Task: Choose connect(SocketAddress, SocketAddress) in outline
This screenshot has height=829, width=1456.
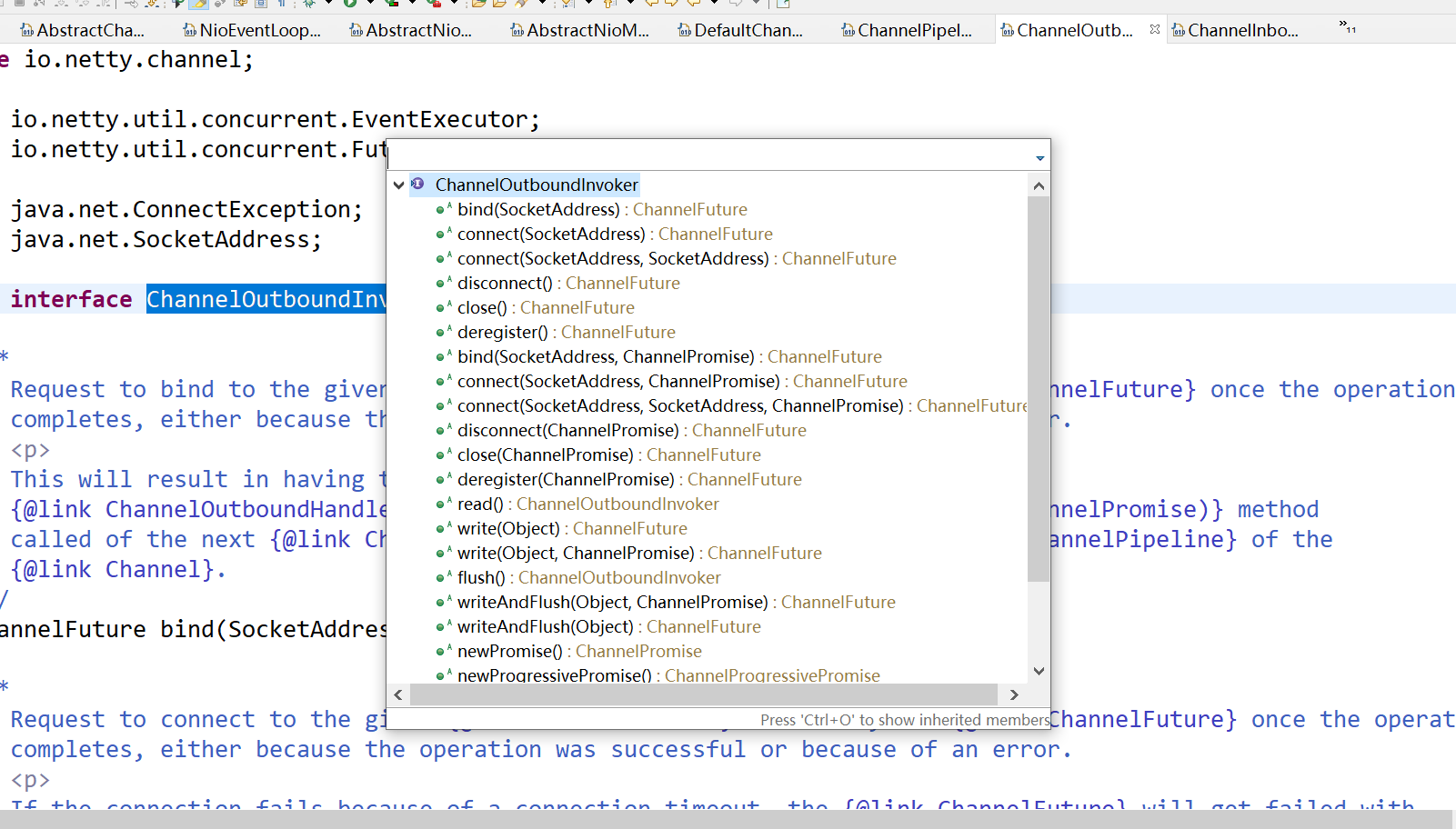Action: [x=667, y=258]
